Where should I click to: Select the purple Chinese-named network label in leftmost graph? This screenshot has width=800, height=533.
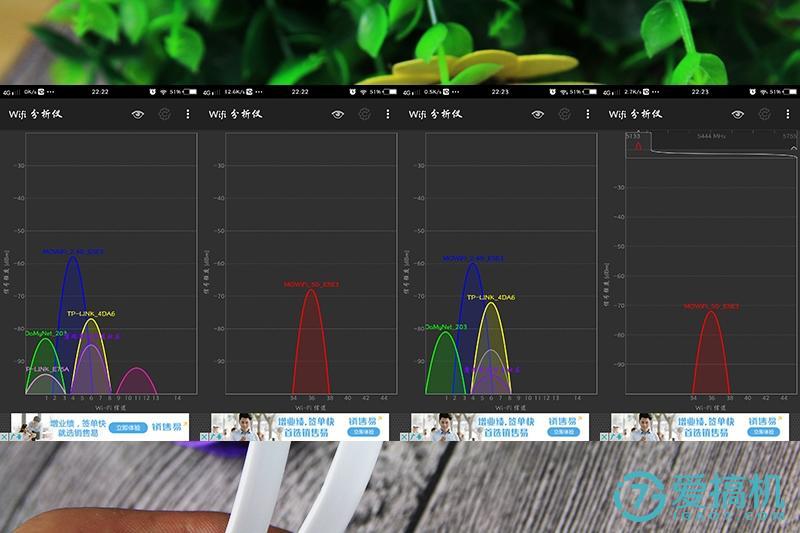(92, 337)
